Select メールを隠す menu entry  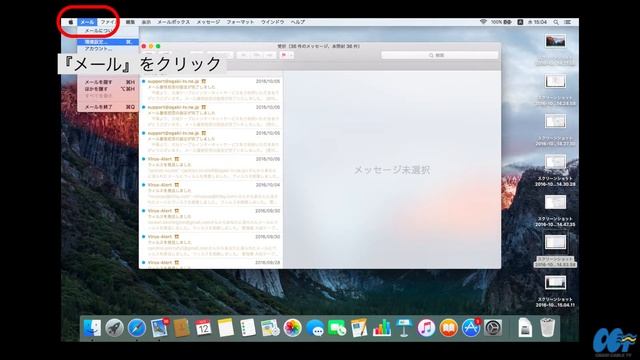108,82
